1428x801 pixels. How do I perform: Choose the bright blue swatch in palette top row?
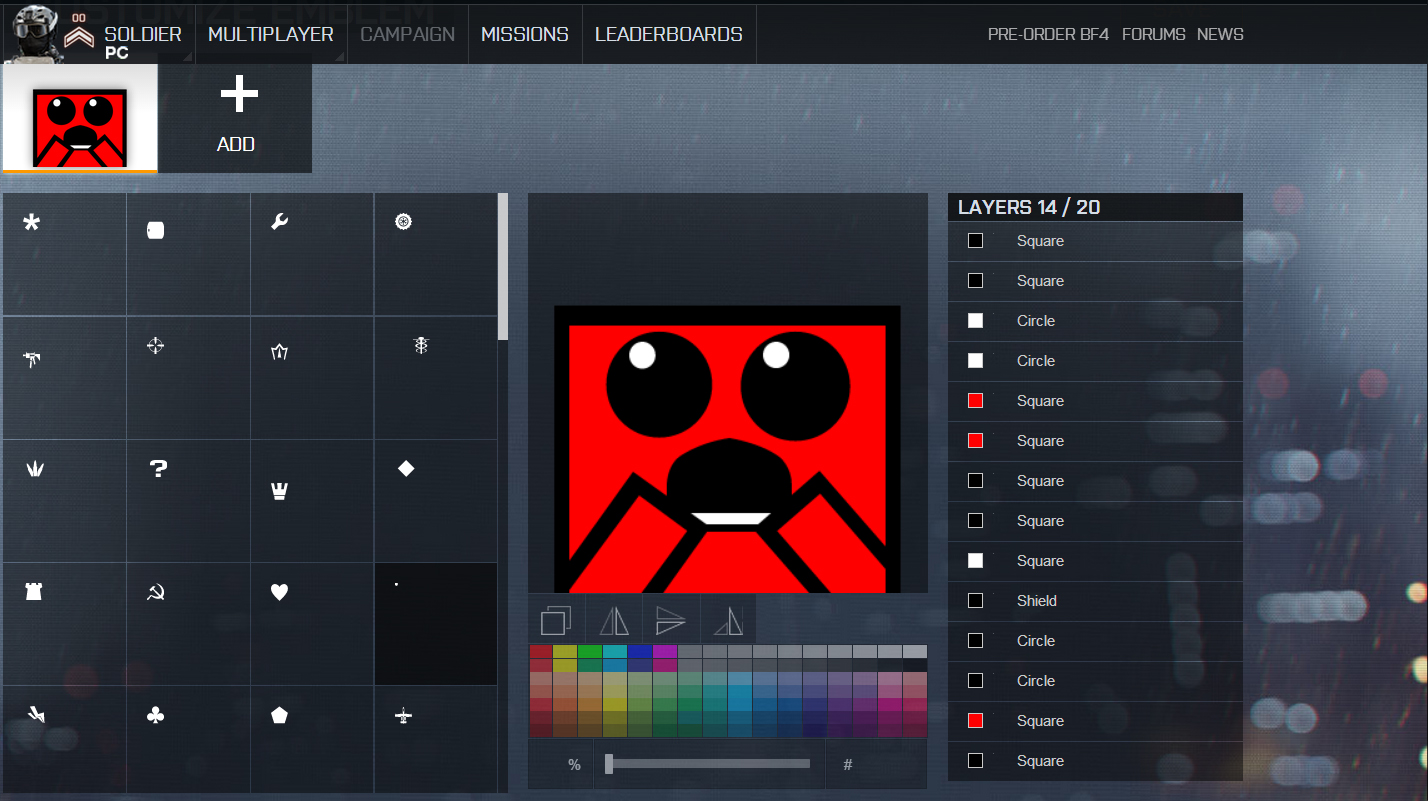(640, 652)
